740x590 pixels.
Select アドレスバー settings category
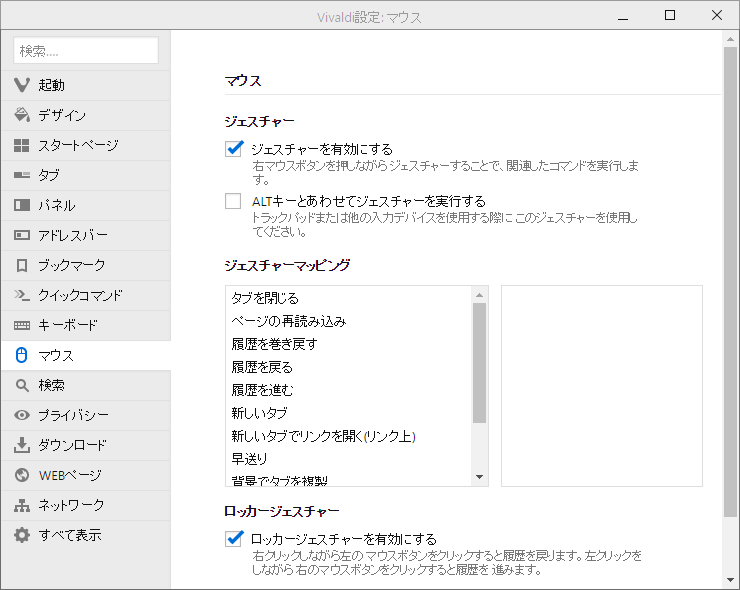86,235
